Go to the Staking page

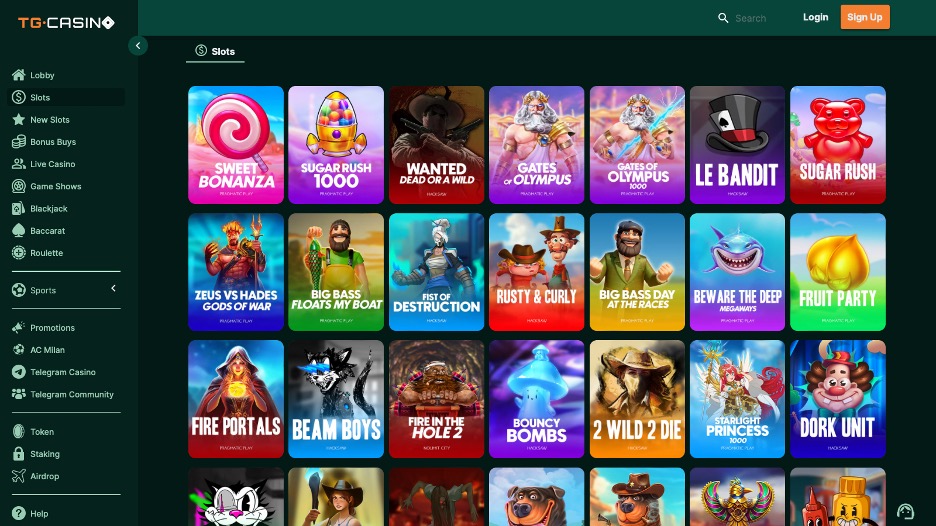45,454
